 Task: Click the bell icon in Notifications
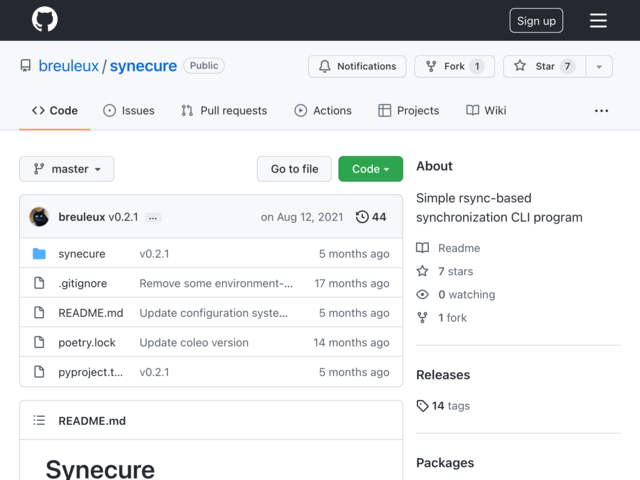click(x=324, y=66)
